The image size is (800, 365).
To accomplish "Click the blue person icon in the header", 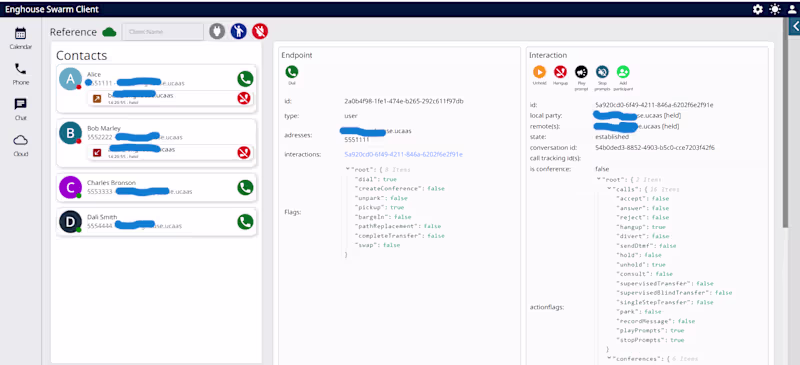I will (x=238, y=32).
